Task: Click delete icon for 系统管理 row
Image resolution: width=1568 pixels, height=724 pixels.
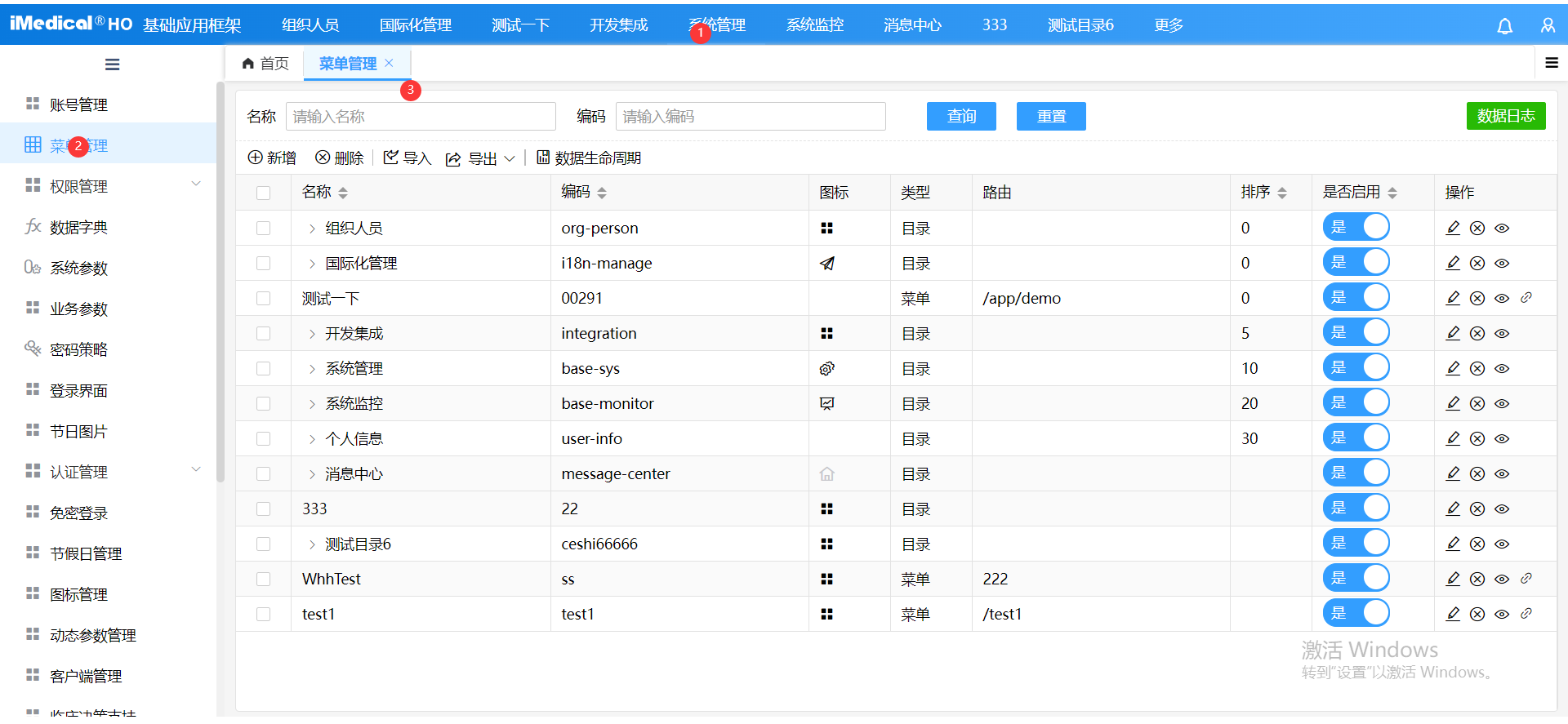Action: coord(1477,369)
